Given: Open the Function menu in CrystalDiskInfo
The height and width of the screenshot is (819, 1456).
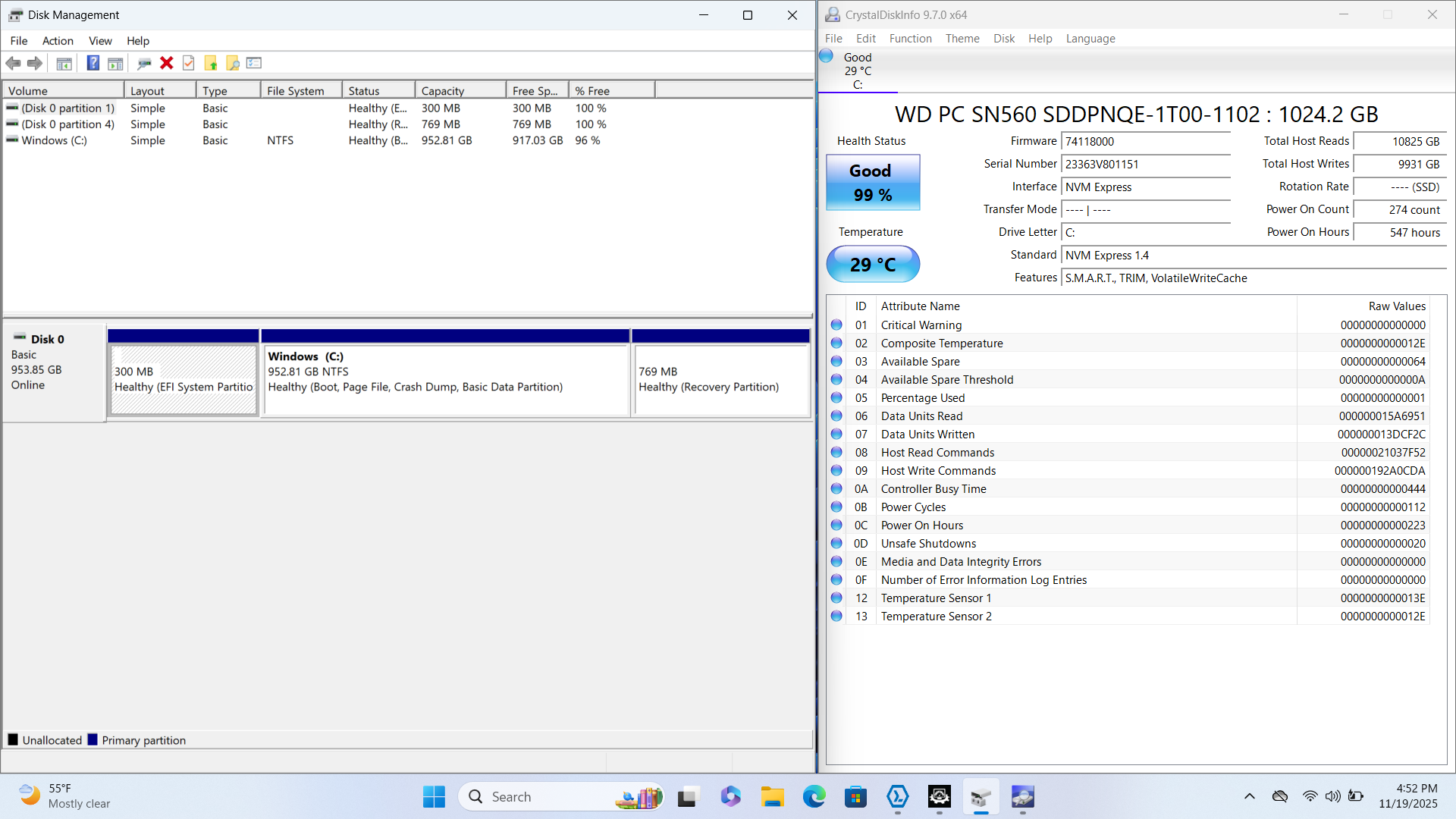Looking at the screenshot, I should point(910,39).
